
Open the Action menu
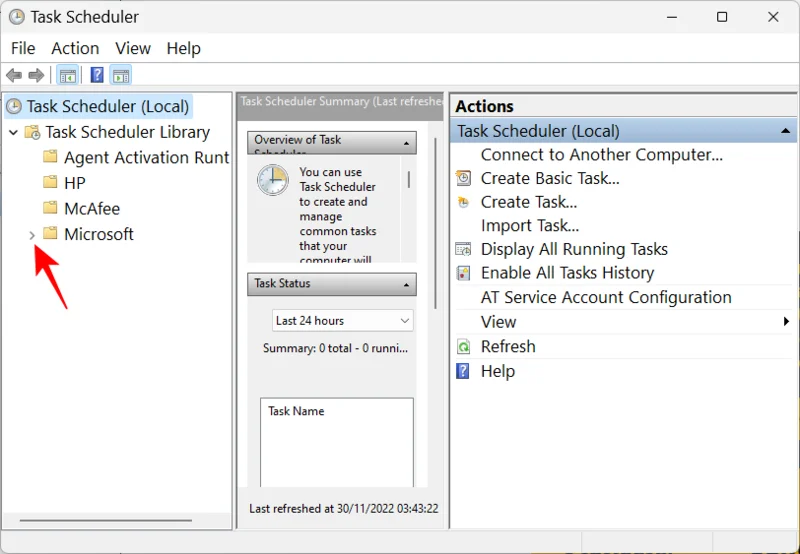pyautogui.click(x=75, y=48)
